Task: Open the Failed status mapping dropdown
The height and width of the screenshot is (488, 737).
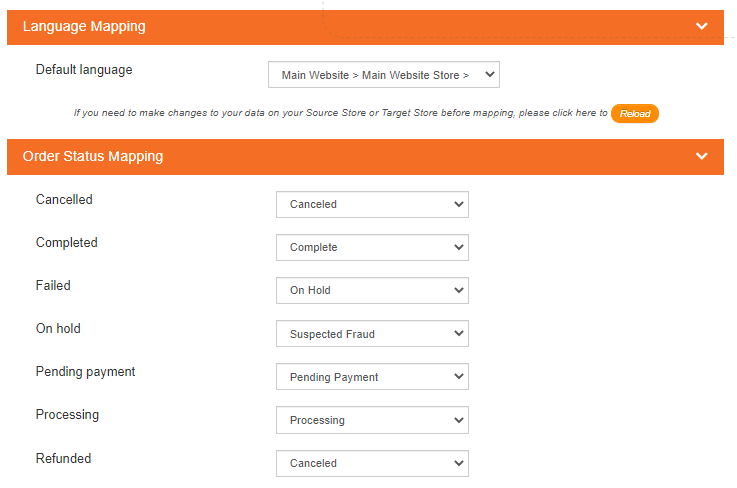Action: point(372,291)
